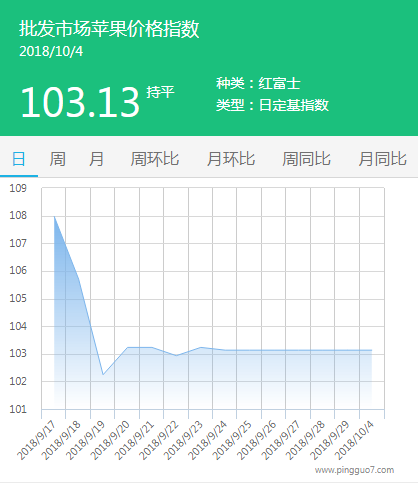418x483 pixels.
Task: Click the x-axis label 2018/9/19
Action: click(85, 441)
